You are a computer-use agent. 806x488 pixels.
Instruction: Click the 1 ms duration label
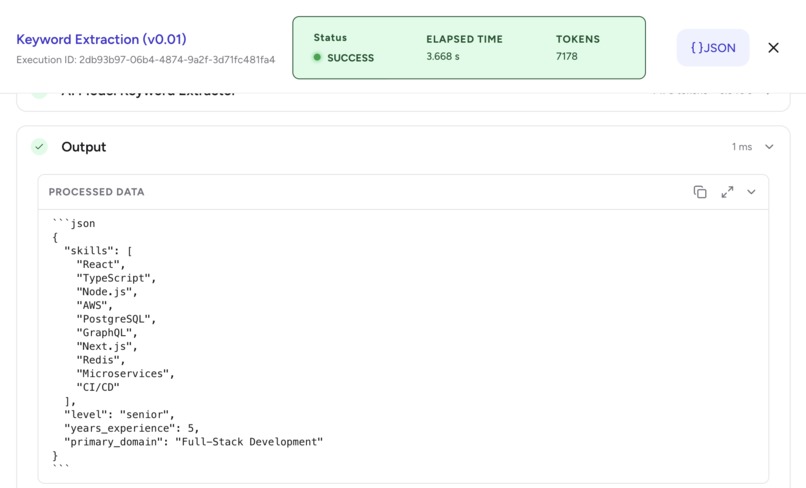coord(742,147)
